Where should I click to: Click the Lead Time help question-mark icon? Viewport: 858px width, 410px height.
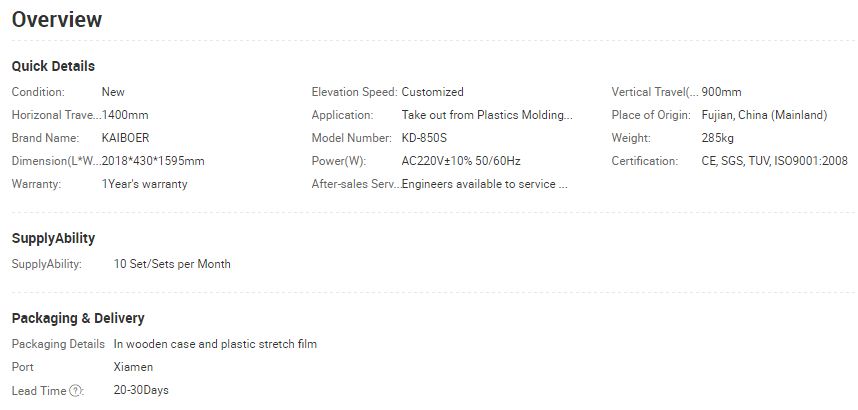76,391
